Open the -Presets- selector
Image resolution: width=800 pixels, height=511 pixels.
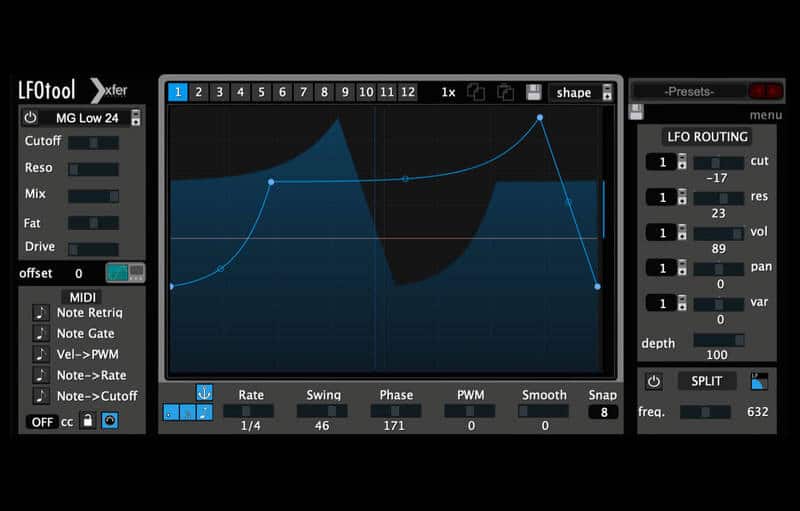(x=689, y=92)
